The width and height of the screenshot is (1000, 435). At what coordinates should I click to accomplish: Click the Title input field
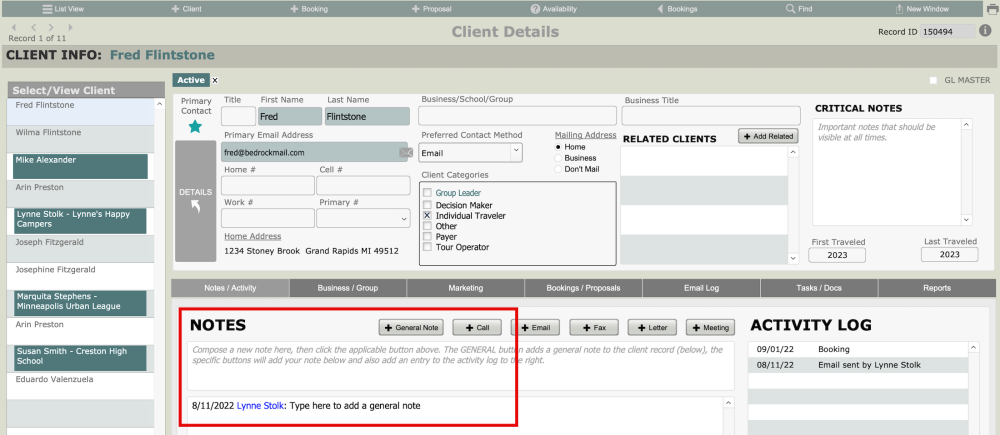[x=239, y=117]
